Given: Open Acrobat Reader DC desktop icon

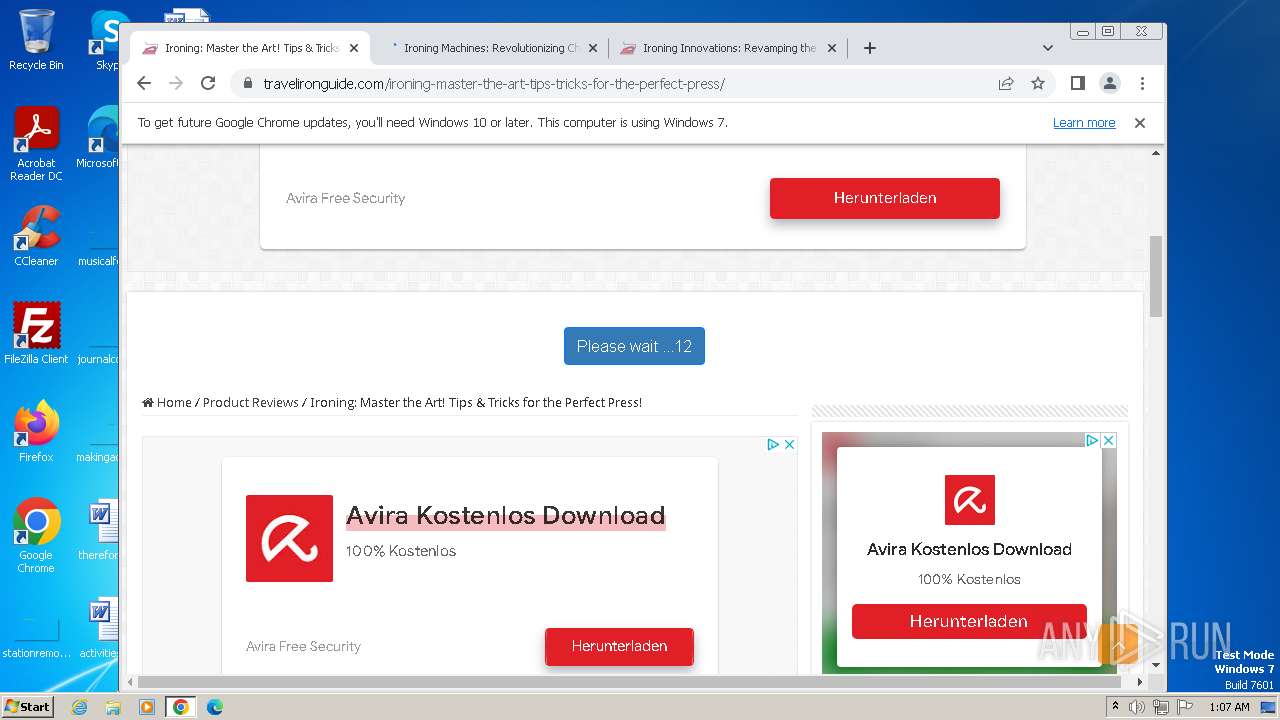Looking at the screenshot, I should click(36, 144).
